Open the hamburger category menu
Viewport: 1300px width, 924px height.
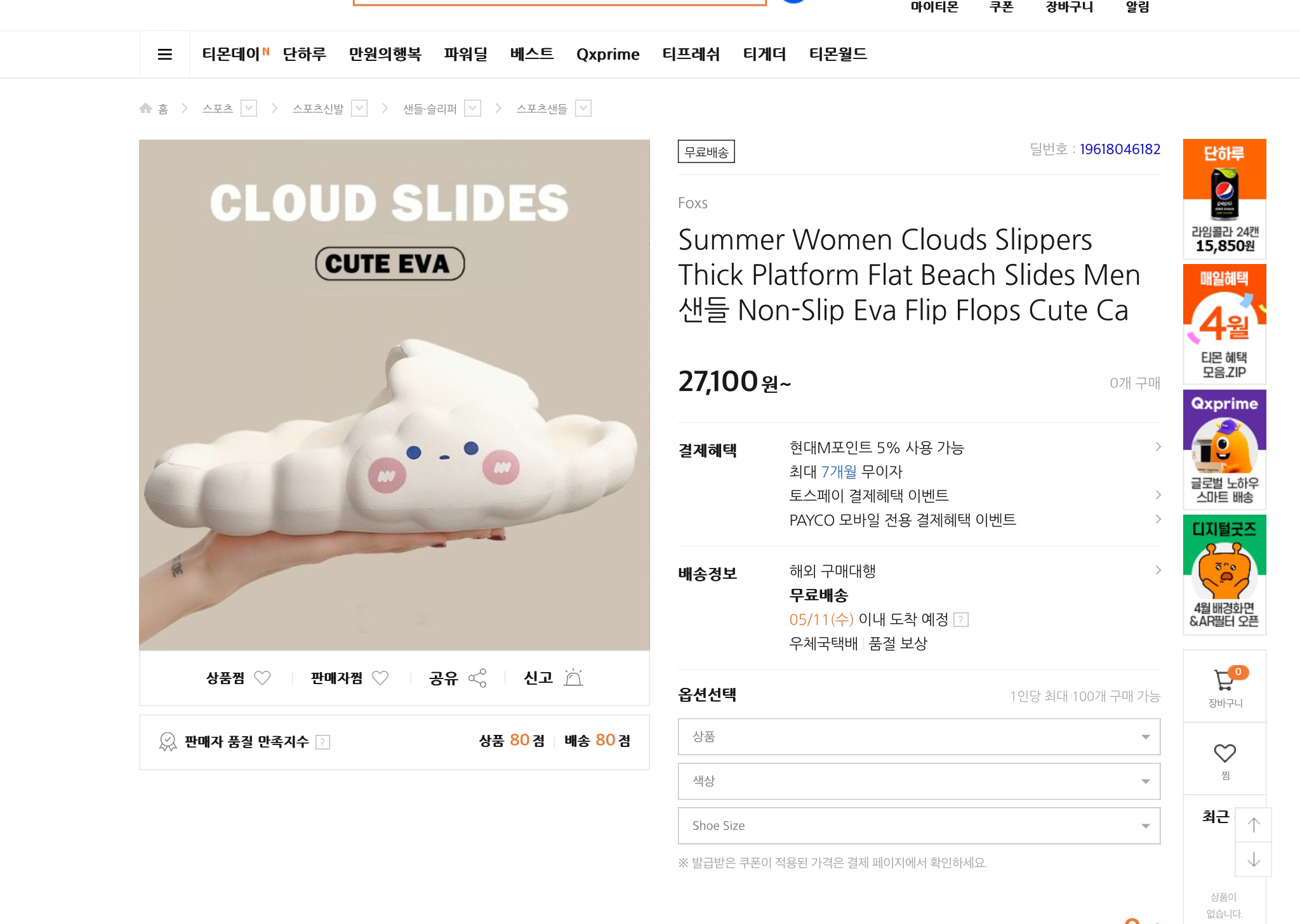coord(164,55)
